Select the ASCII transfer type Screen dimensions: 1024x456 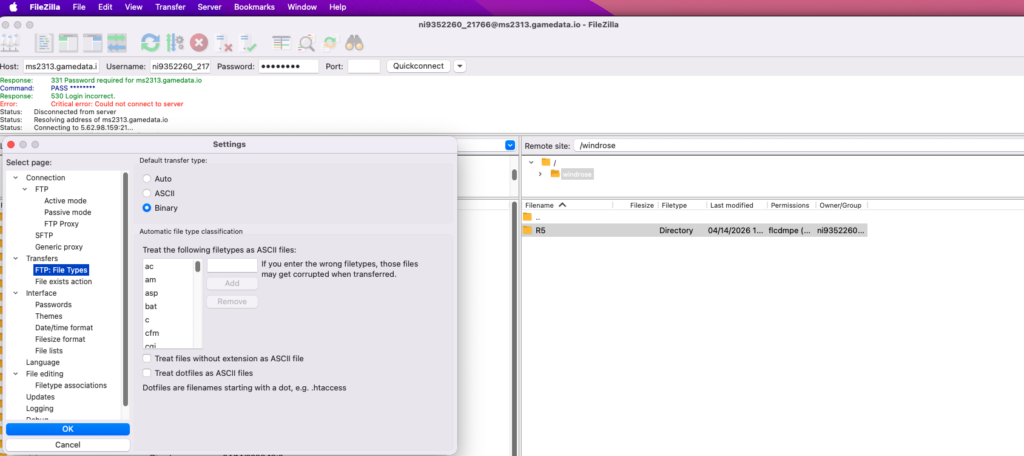pyautogui.click(x=147, y=193)
